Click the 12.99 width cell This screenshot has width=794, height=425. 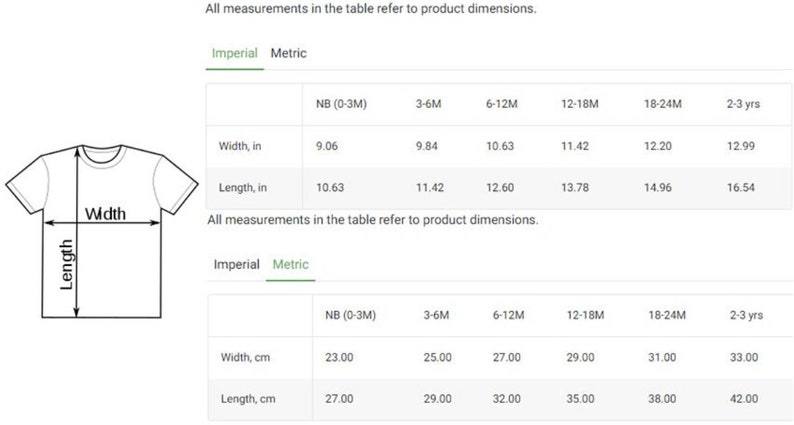click(741, 146)
